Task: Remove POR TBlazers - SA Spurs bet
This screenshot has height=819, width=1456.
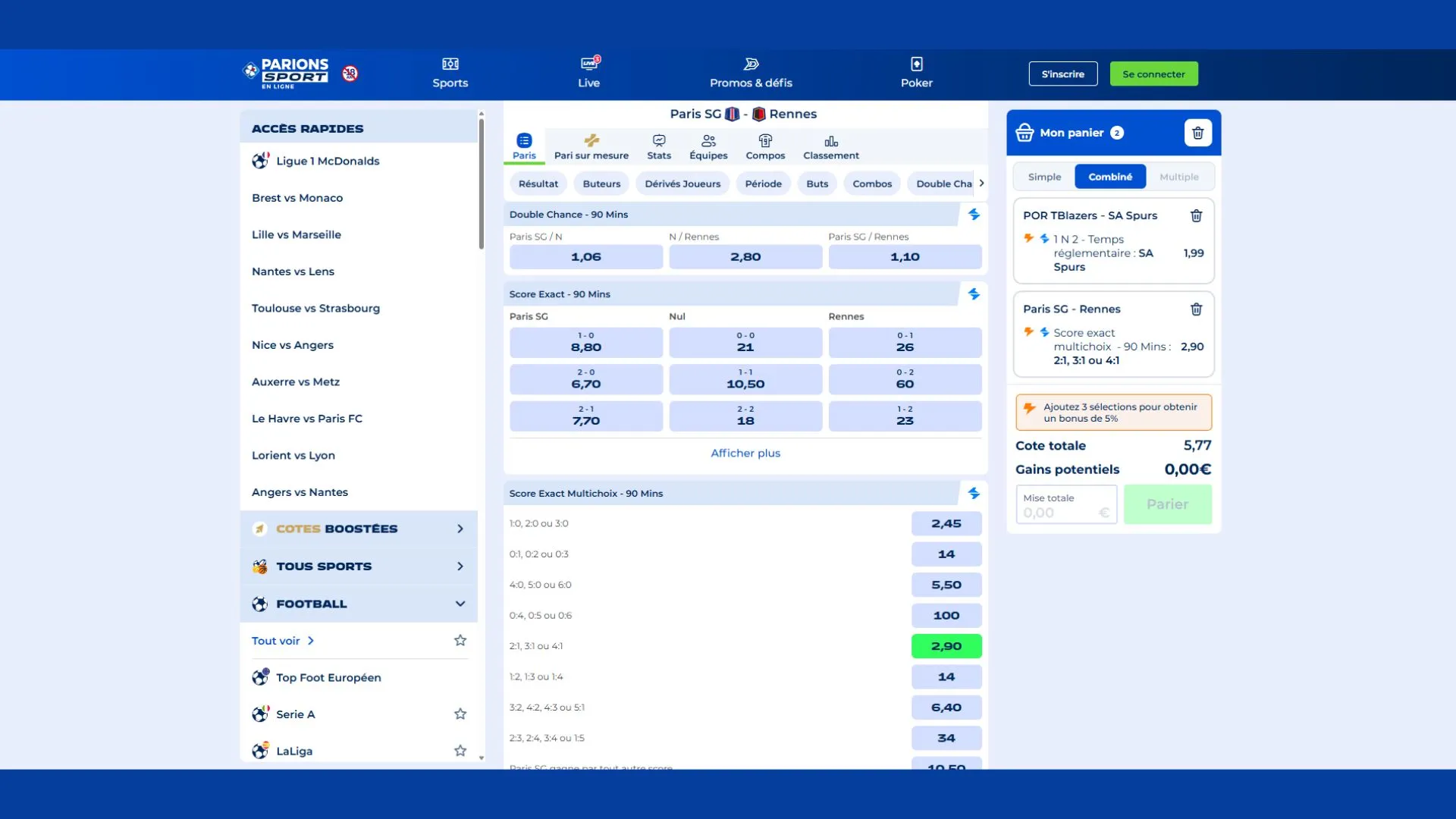Action: point(1196,216)
